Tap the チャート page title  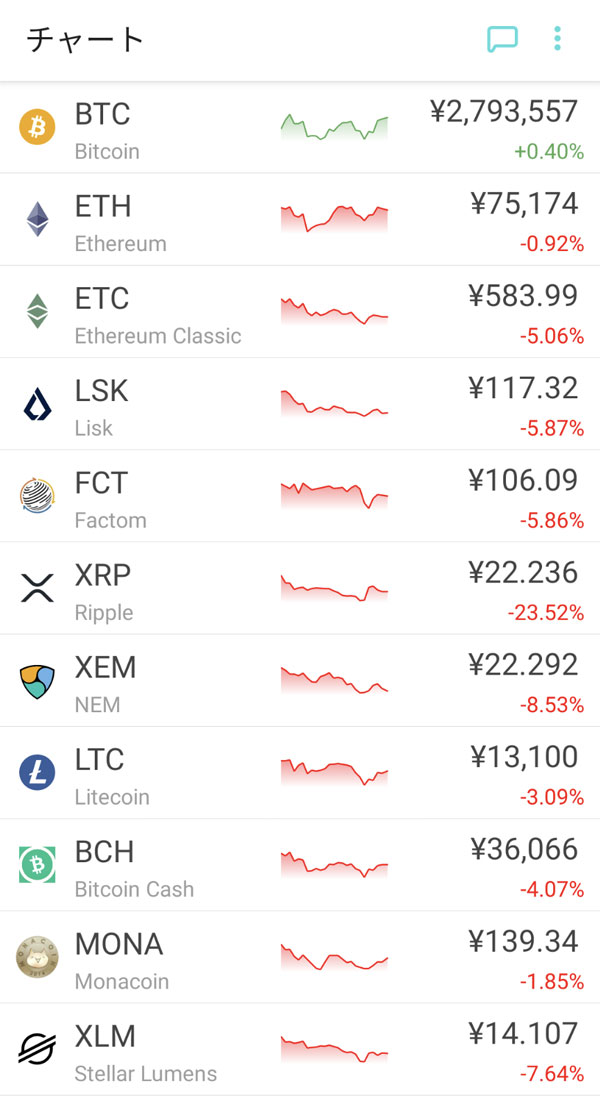(x=86, y=40)
